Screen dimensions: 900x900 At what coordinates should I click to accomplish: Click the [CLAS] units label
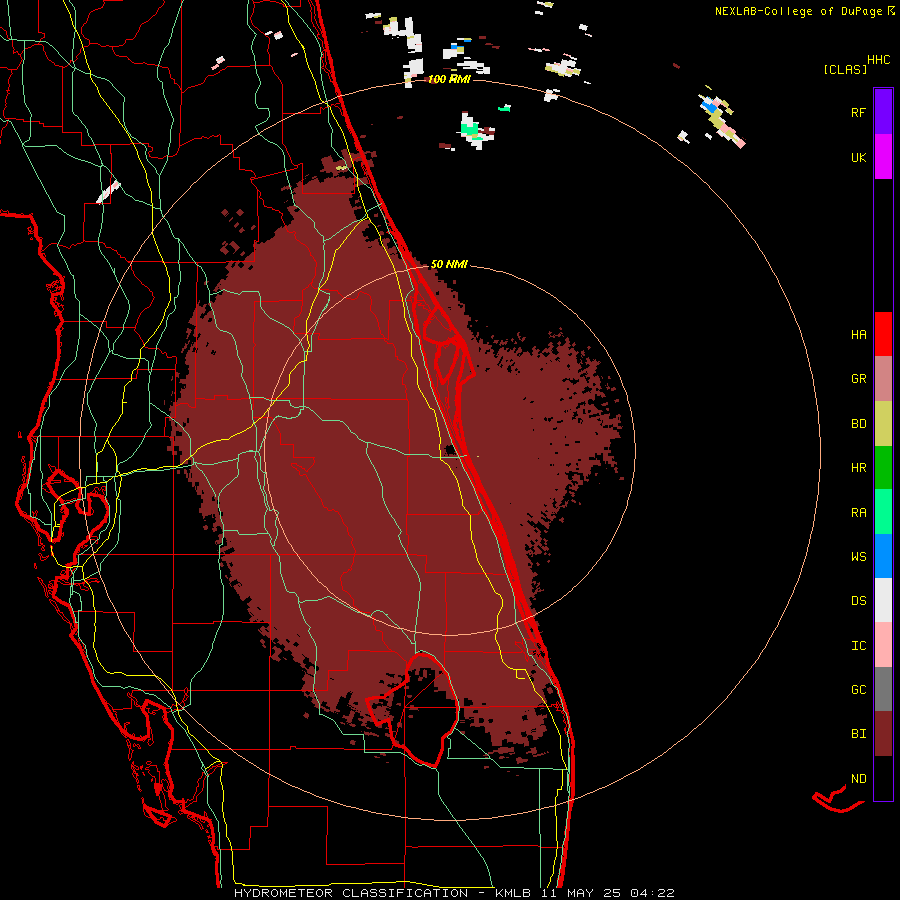coord(845,69)
